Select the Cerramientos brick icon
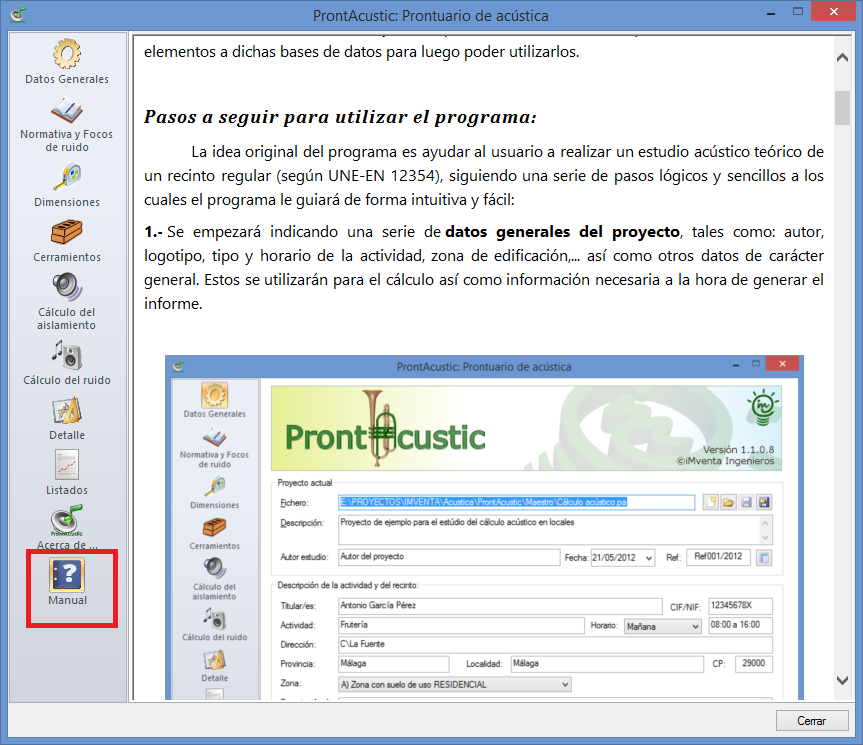Viewport: 863px width, 745px height. pyautogui.click(x=67, y=233)
